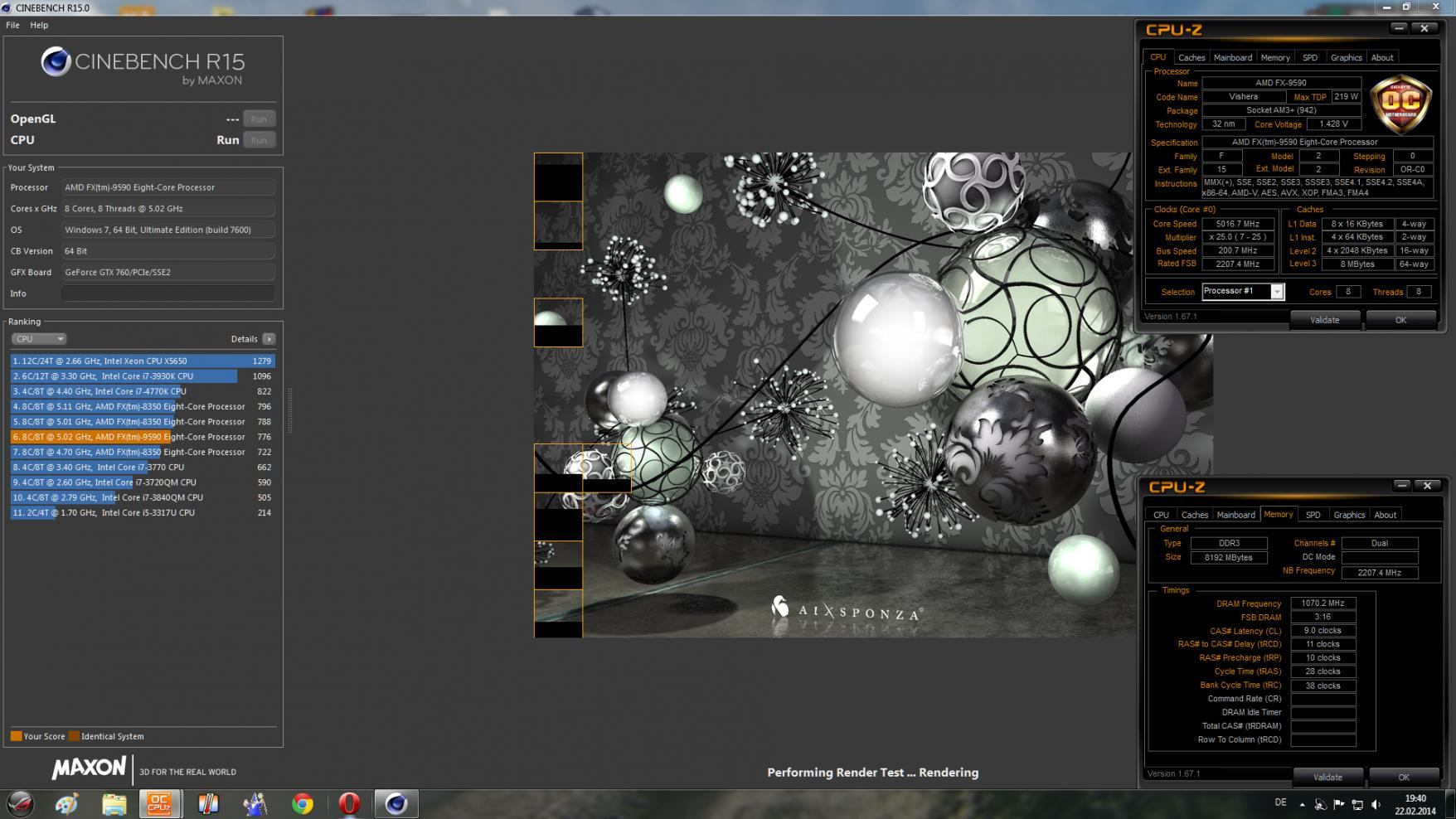
Task: Select SPD tab in CPU-Z processor window
Action: 1310,57
